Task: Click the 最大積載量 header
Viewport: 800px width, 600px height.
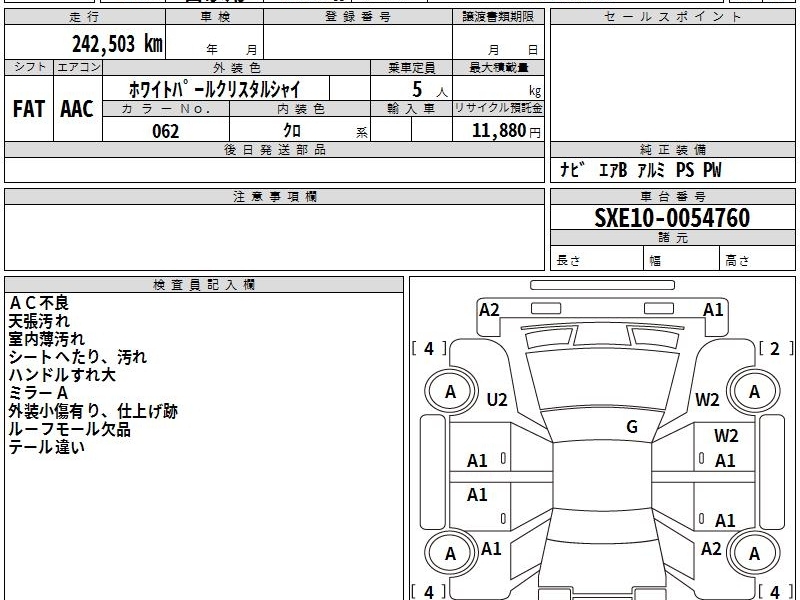Action: (498, 67)
